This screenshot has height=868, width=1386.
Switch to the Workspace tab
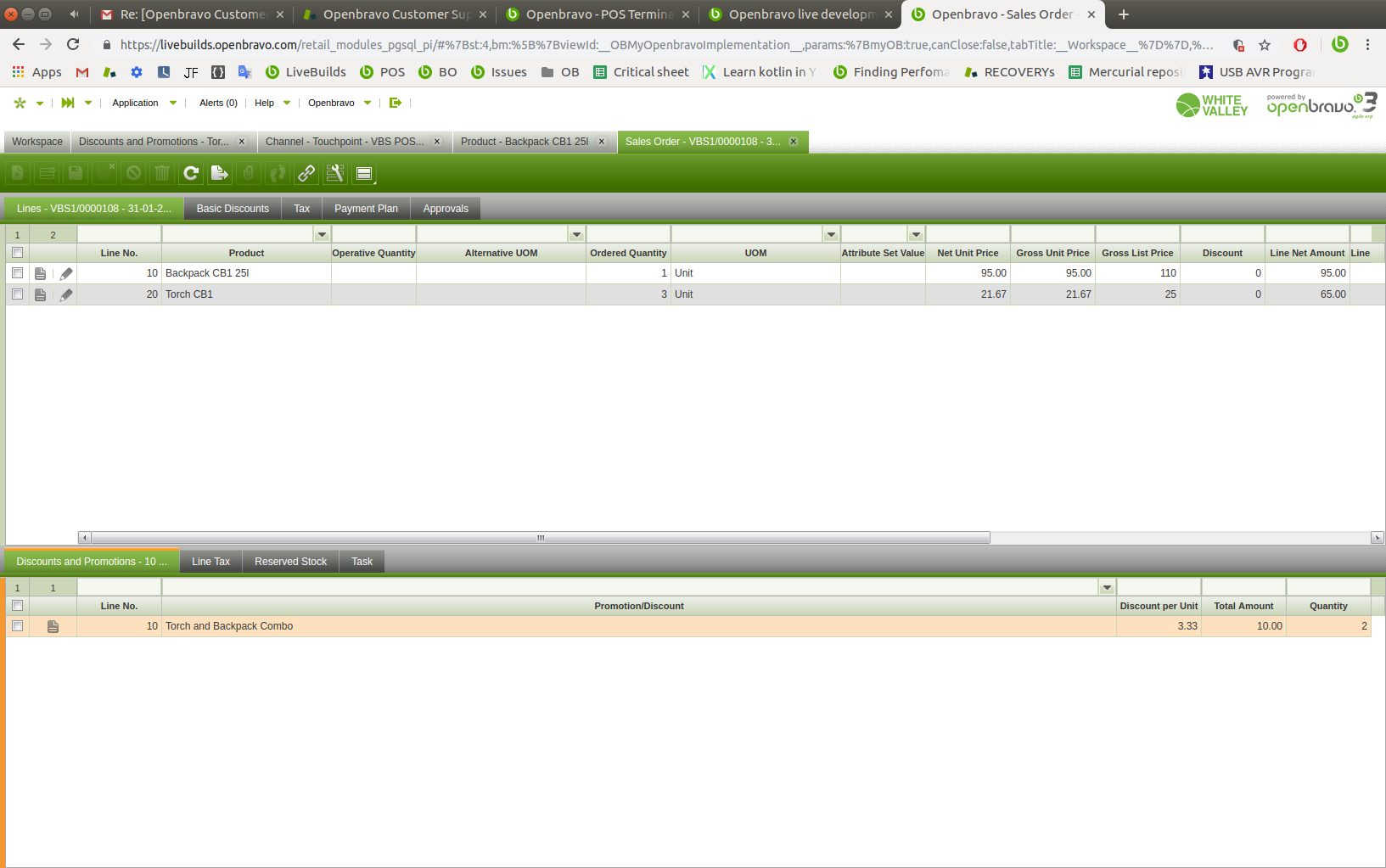[x=37, y=142]
